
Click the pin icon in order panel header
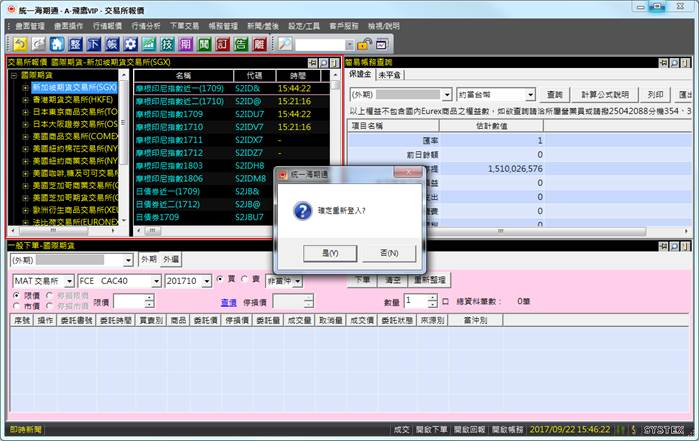pos(664,246)
